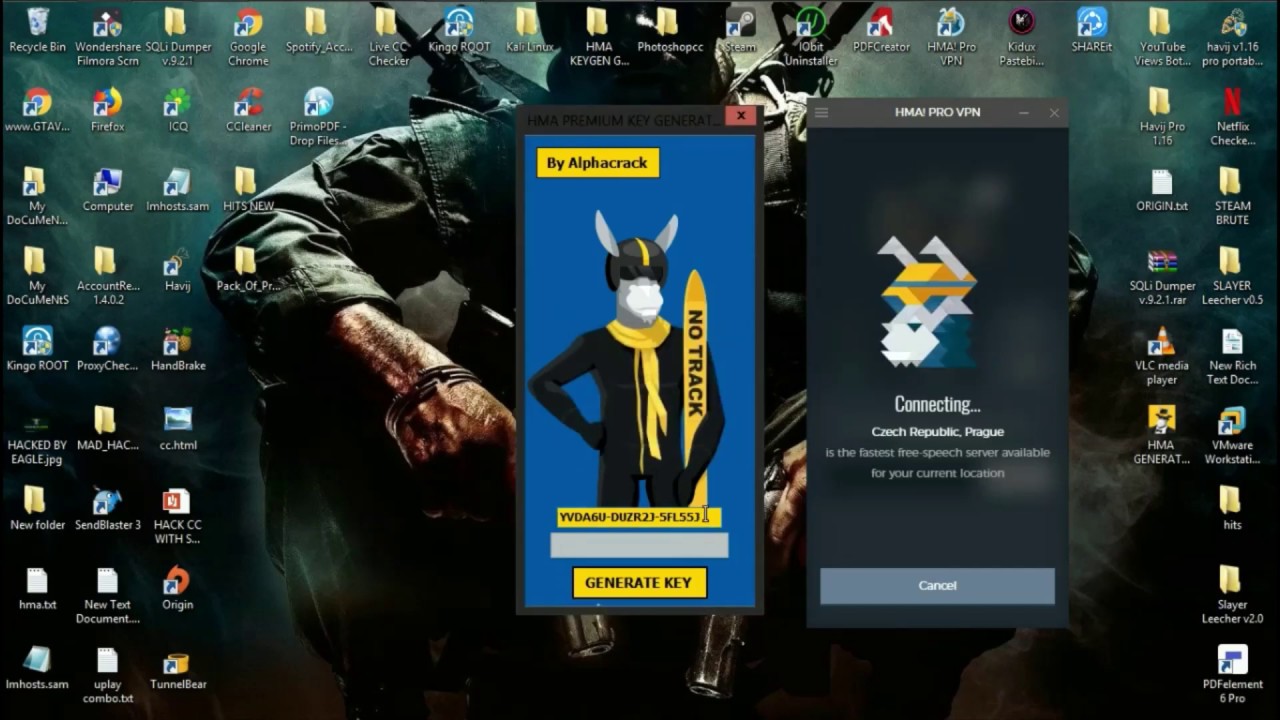Open cc.html file

177,429
